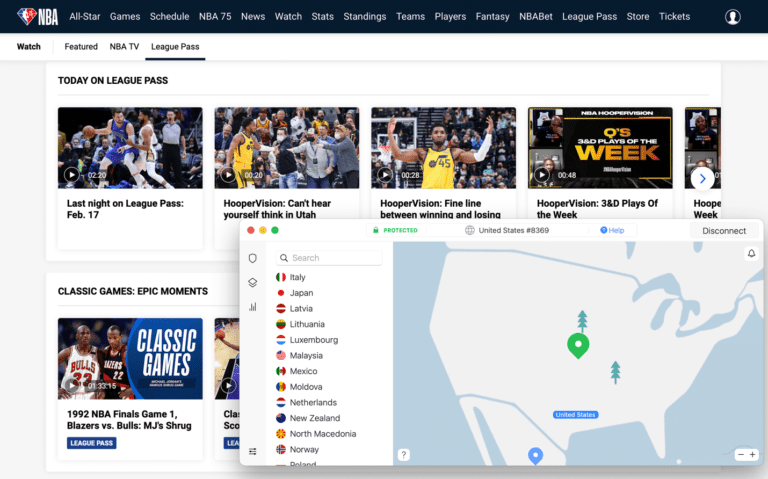The width and height of the screenshot is (768, 479).
Task: Select the League Pass sub-tab
Action: coord(175,47)
